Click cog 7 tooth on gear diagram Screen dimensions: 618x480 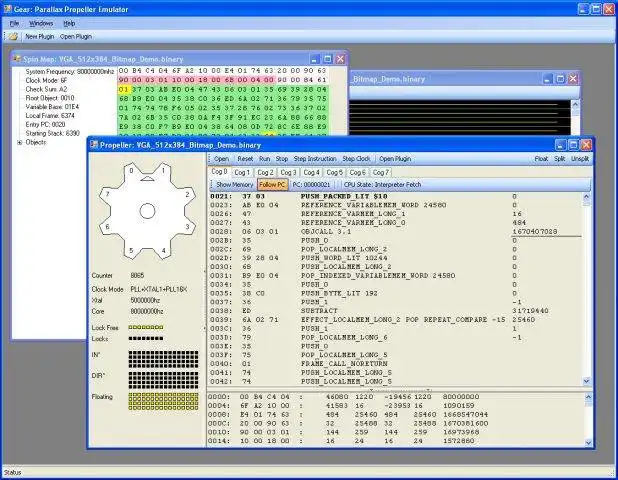(107, 194)
